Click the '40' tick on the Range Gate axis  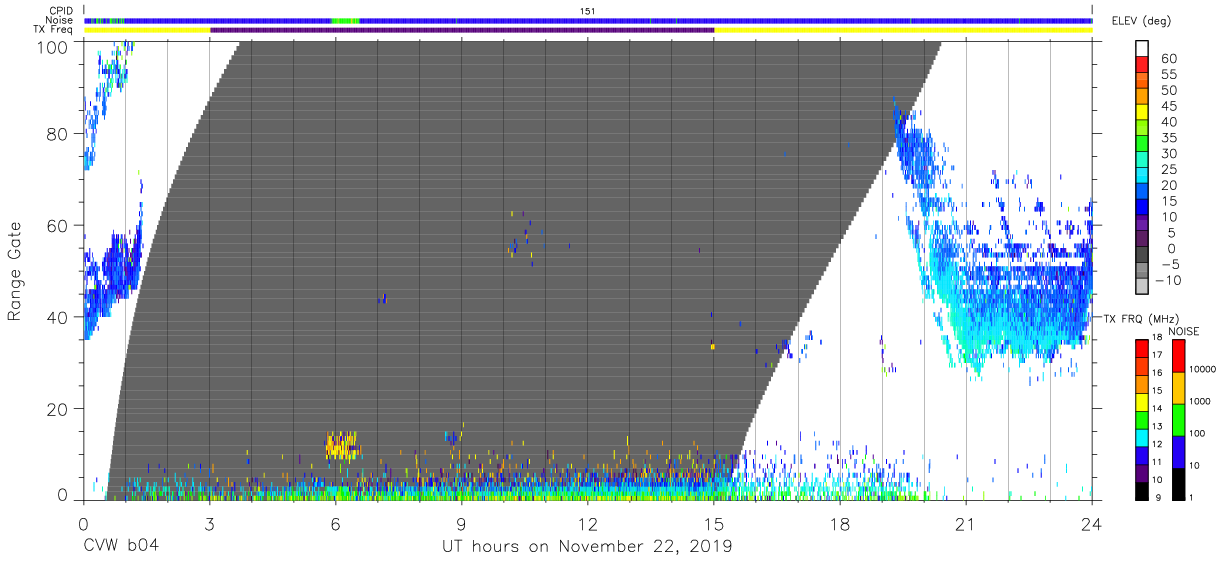tap(57, 317)
